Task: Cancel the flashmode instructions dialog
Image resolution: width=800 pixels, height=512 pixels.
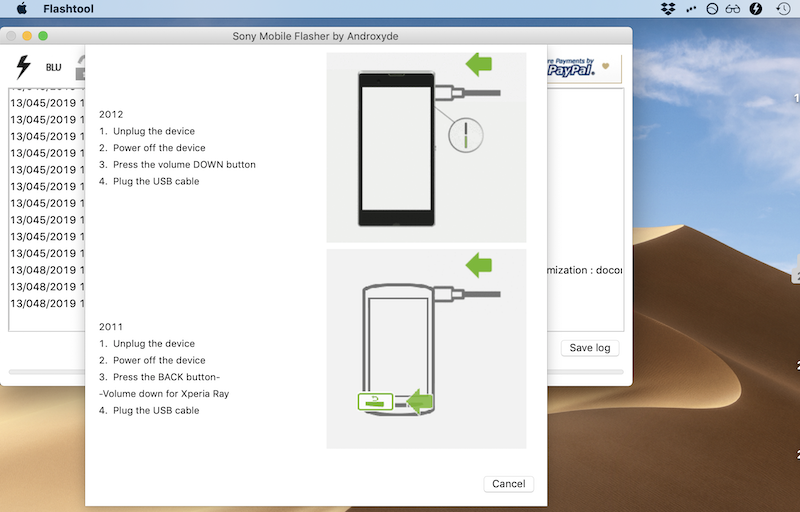Action: coord(508,484)
